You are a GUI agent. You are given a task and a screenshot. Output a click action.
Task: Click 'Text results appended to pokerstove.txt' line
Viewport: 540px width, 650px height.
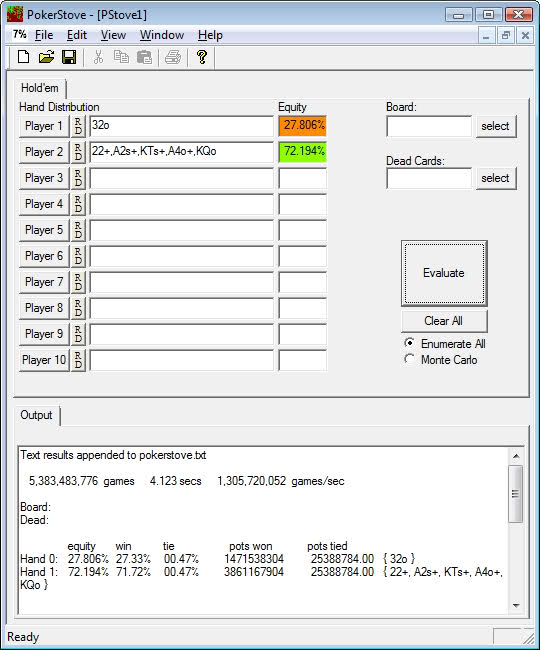[113, 455]
